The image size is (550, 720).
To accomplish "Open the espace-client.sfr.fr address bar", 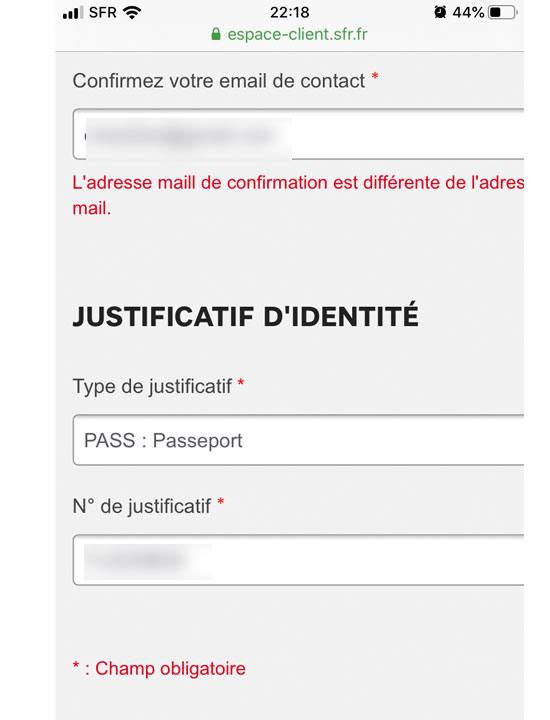I will [x=289, y=34].
